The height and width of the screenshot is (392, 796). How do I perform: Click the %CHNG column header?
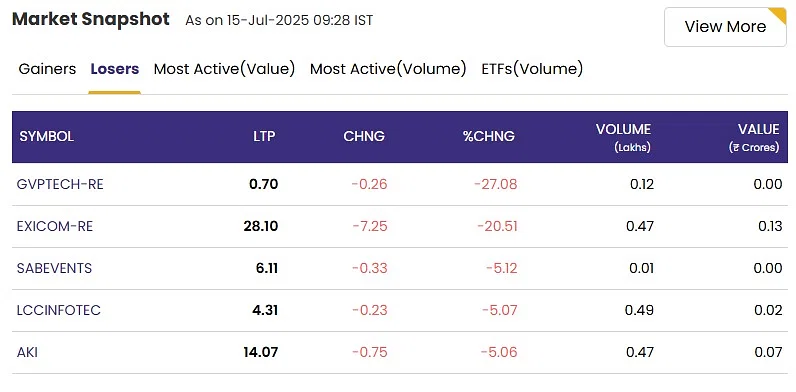(488, 137)
